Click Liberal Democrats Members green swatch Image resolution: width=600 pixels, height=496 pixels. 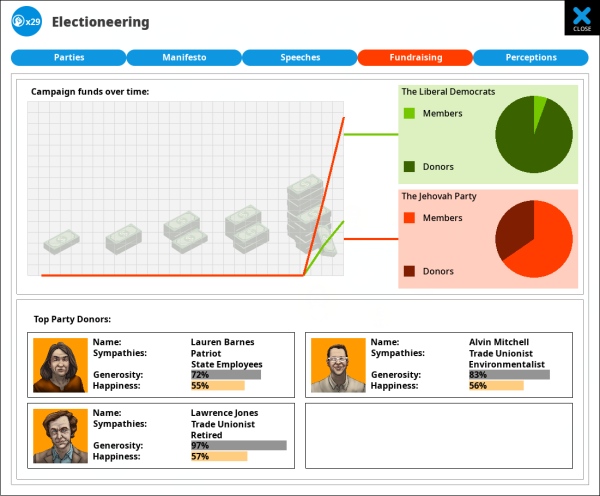coord(409,114)
